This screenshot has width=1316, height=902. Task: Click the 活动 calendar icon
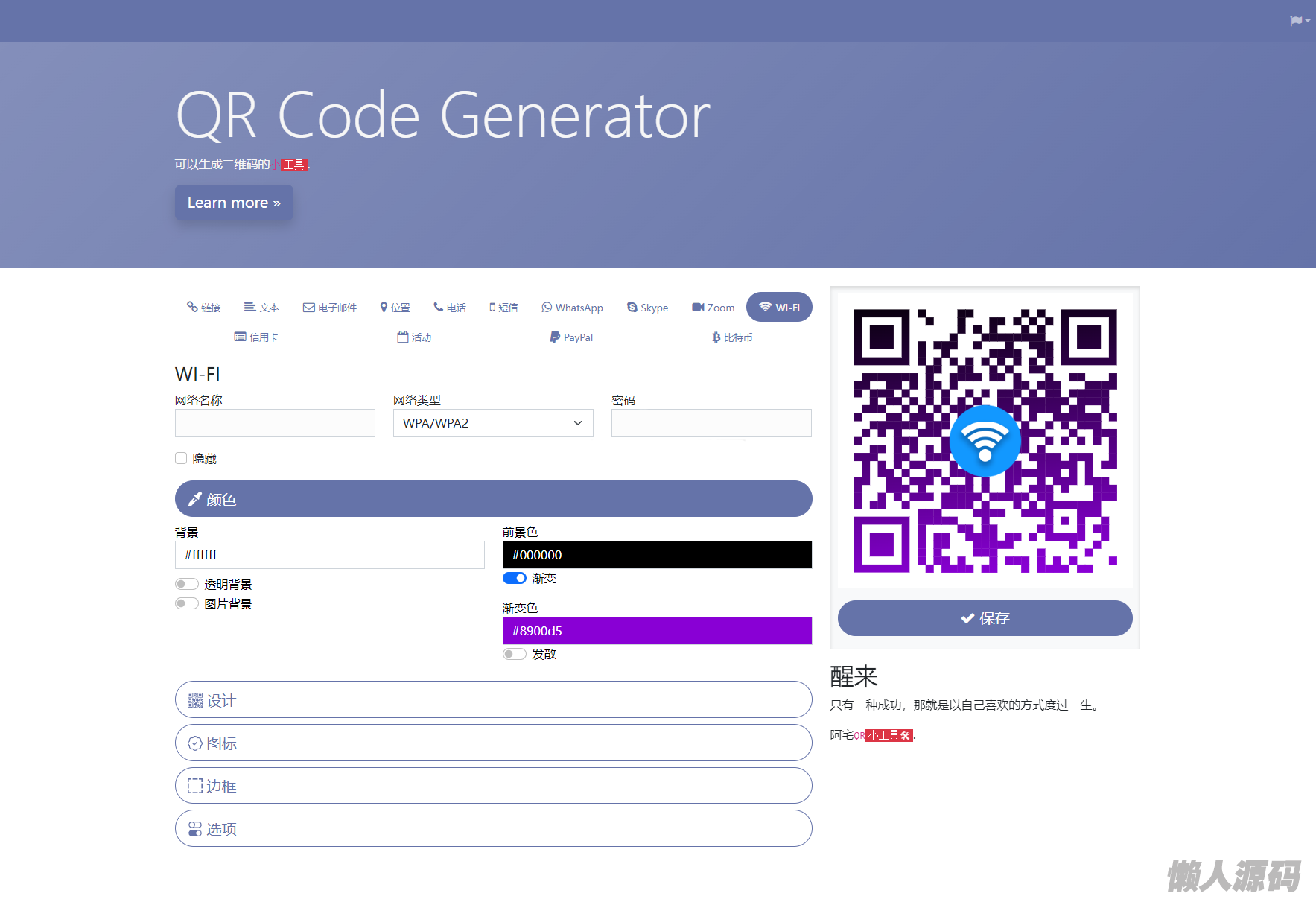(403, 337)
